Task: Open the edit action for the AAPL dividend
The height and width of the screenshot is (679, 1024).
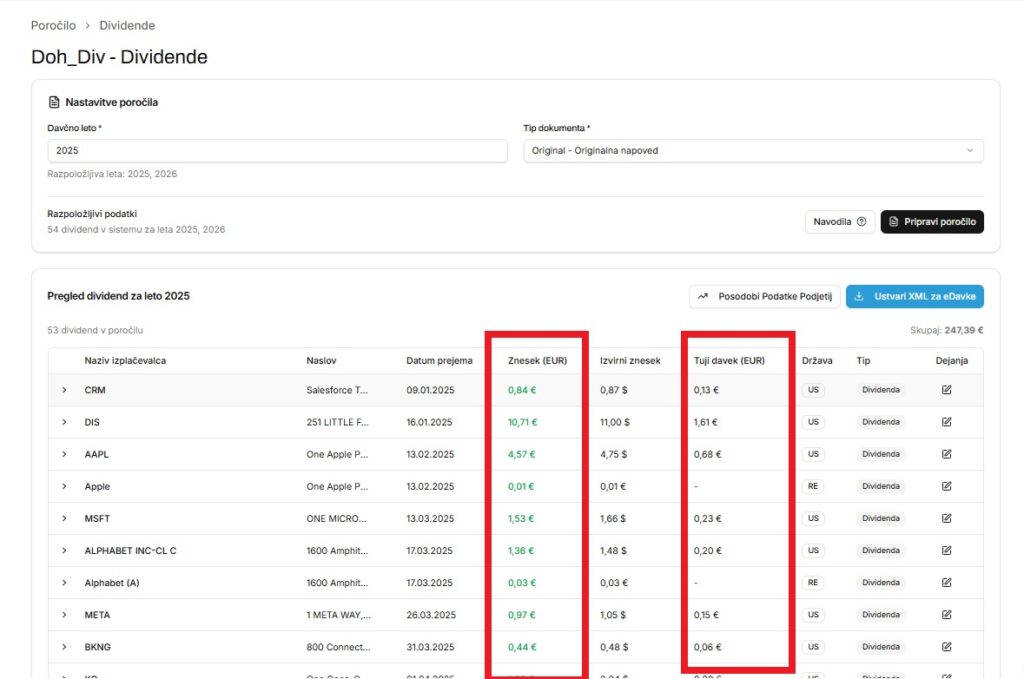Action: [x=946, y=454]
